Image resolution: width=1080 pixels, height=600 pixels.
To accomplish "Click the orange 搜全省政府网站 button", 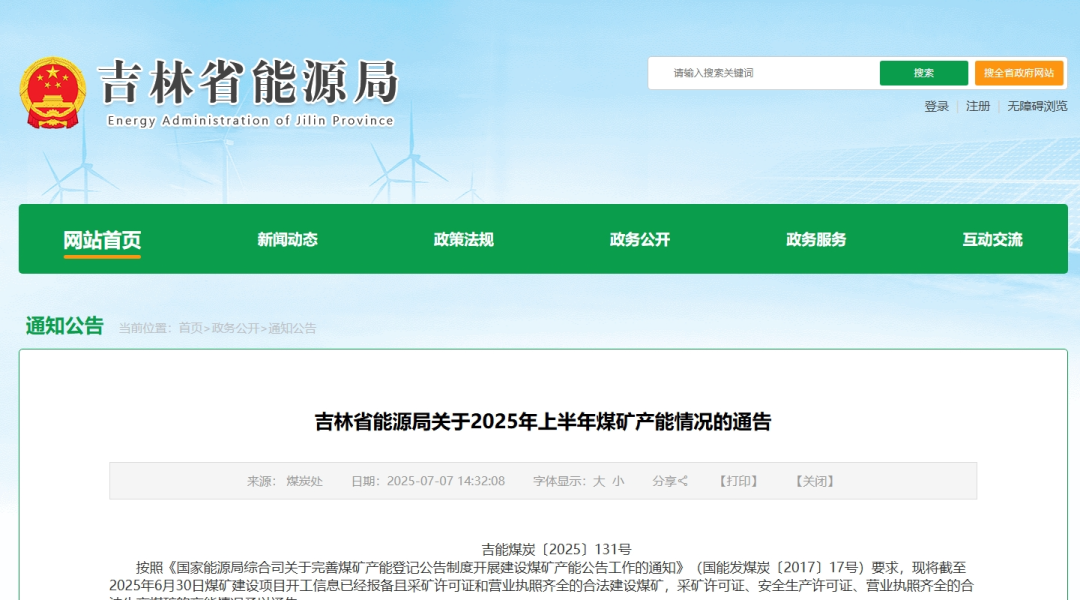I will coord(1019,73).
